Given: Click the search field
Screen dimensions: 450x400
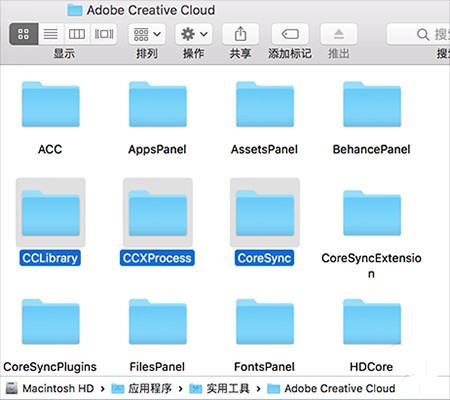Looking at the screenshot, I should coord(419,34).
